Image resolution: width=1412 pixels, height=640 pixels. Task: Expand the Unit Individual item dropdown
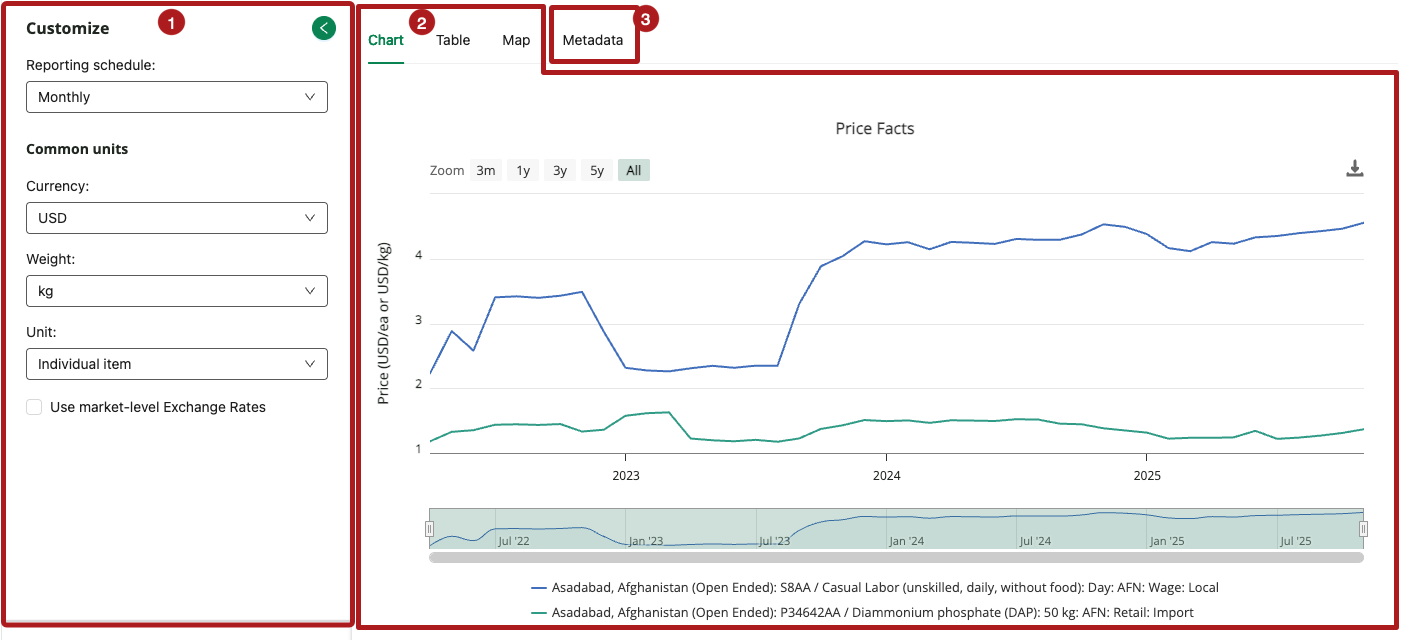pos(176,364)
